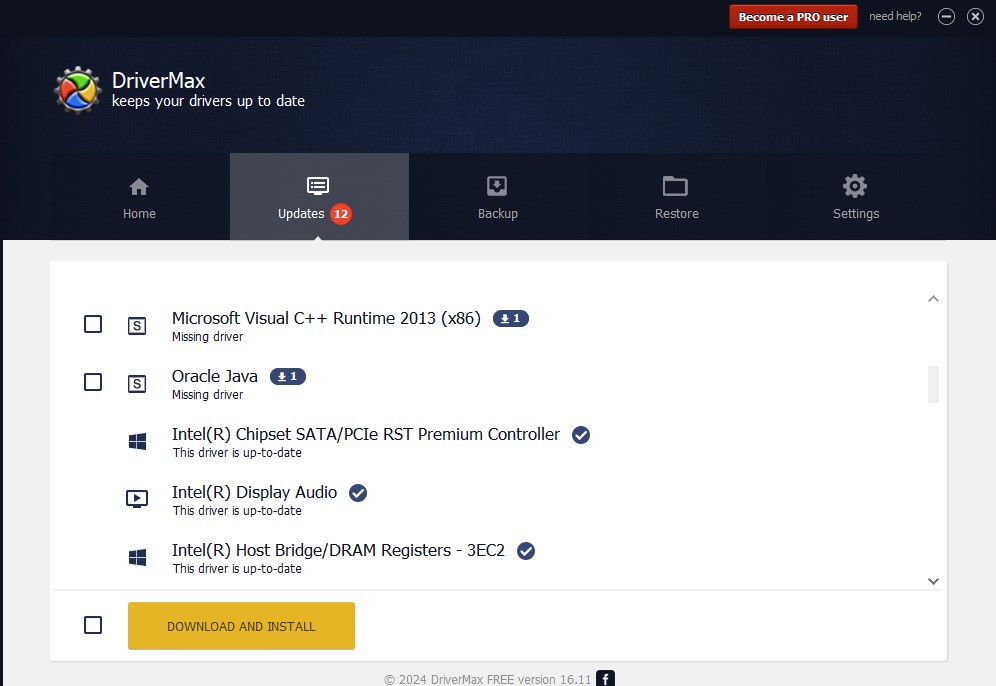Switch to the Updates tab
The width and height of the screenshot is (996, 686).
coord(319,197)
